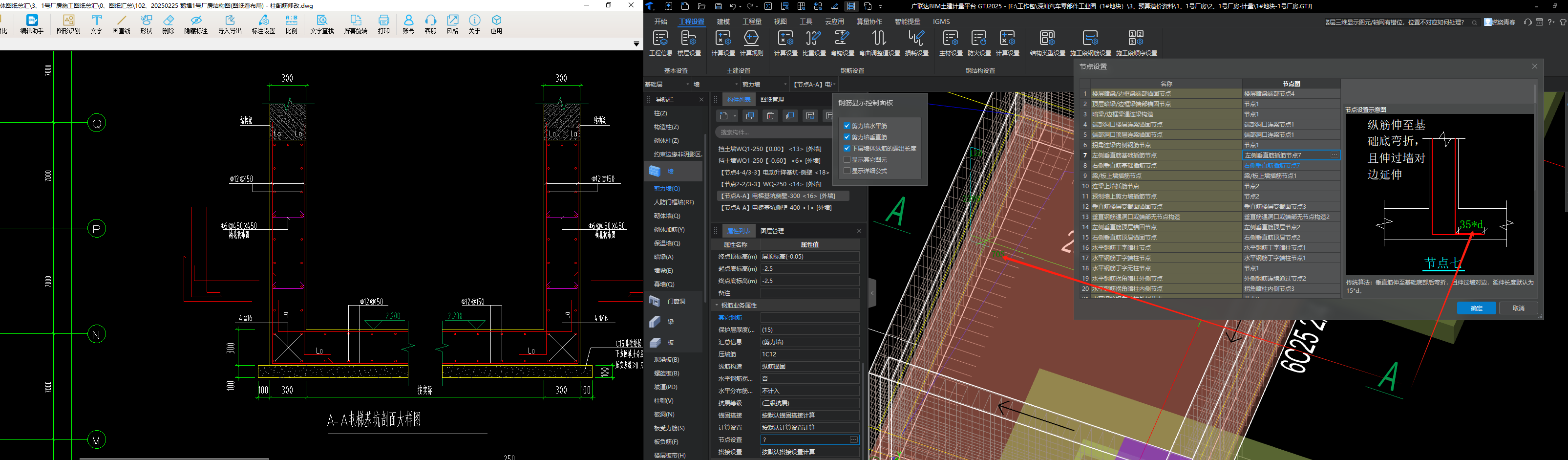
Task: Click the 打印 print icon
Action: (383, 24)
